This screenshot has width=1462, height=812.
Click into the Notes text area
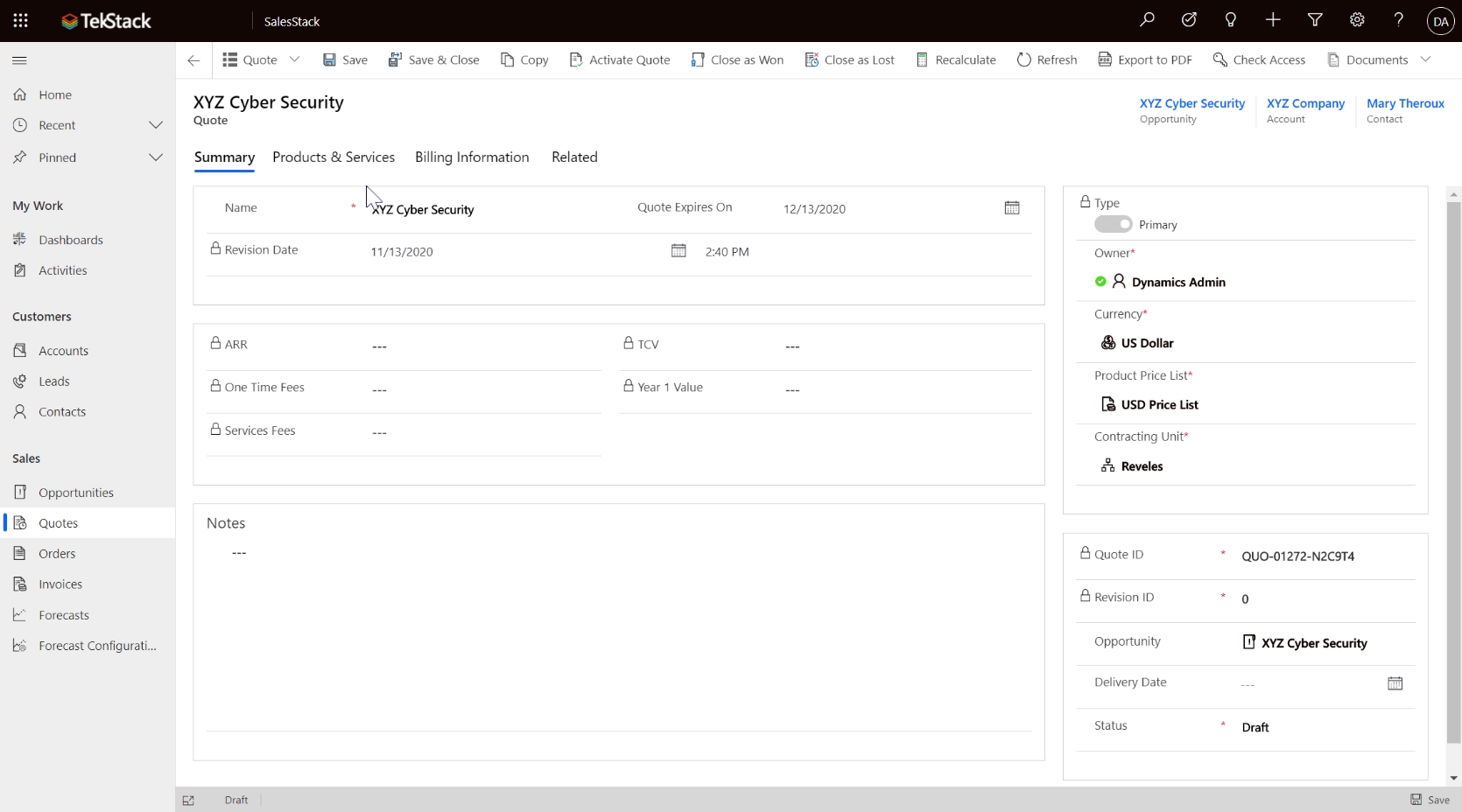[x=619, y=637]
